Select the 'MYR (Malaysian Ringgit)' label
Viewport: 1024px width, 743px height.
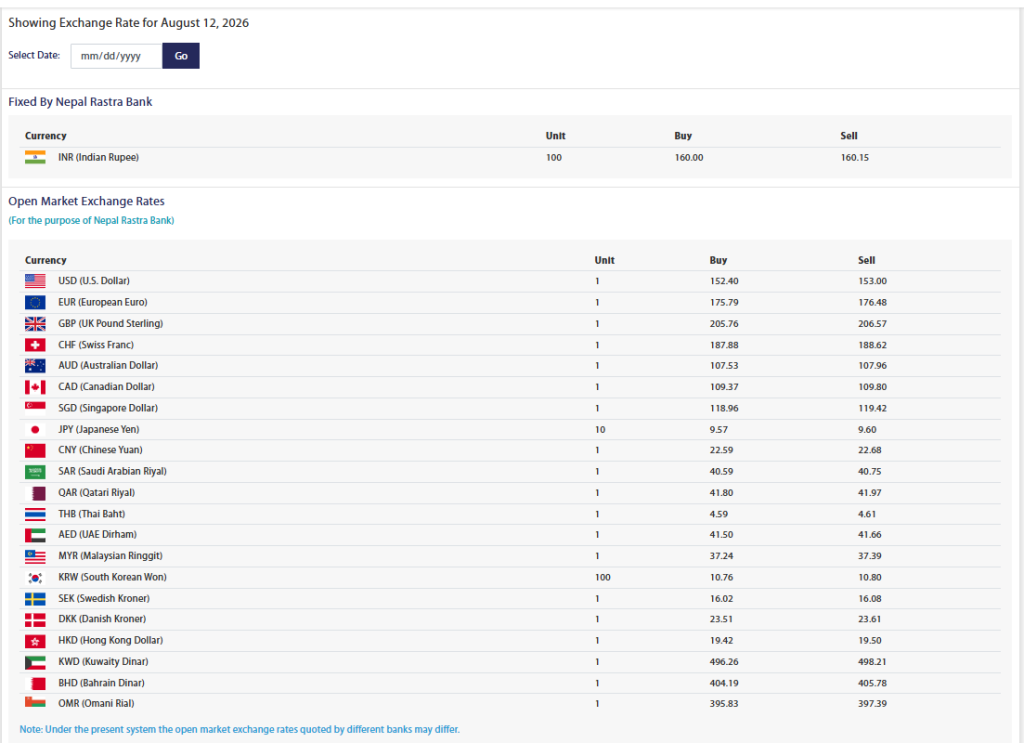(x=110, y=556)
